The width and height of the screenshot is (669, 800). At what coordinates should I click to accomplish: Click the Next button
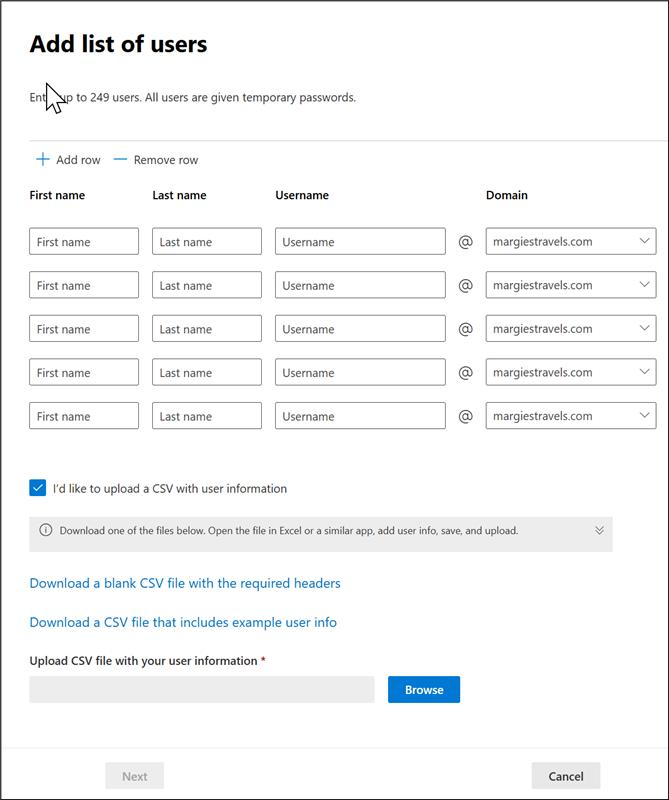[x=135, y=776]
